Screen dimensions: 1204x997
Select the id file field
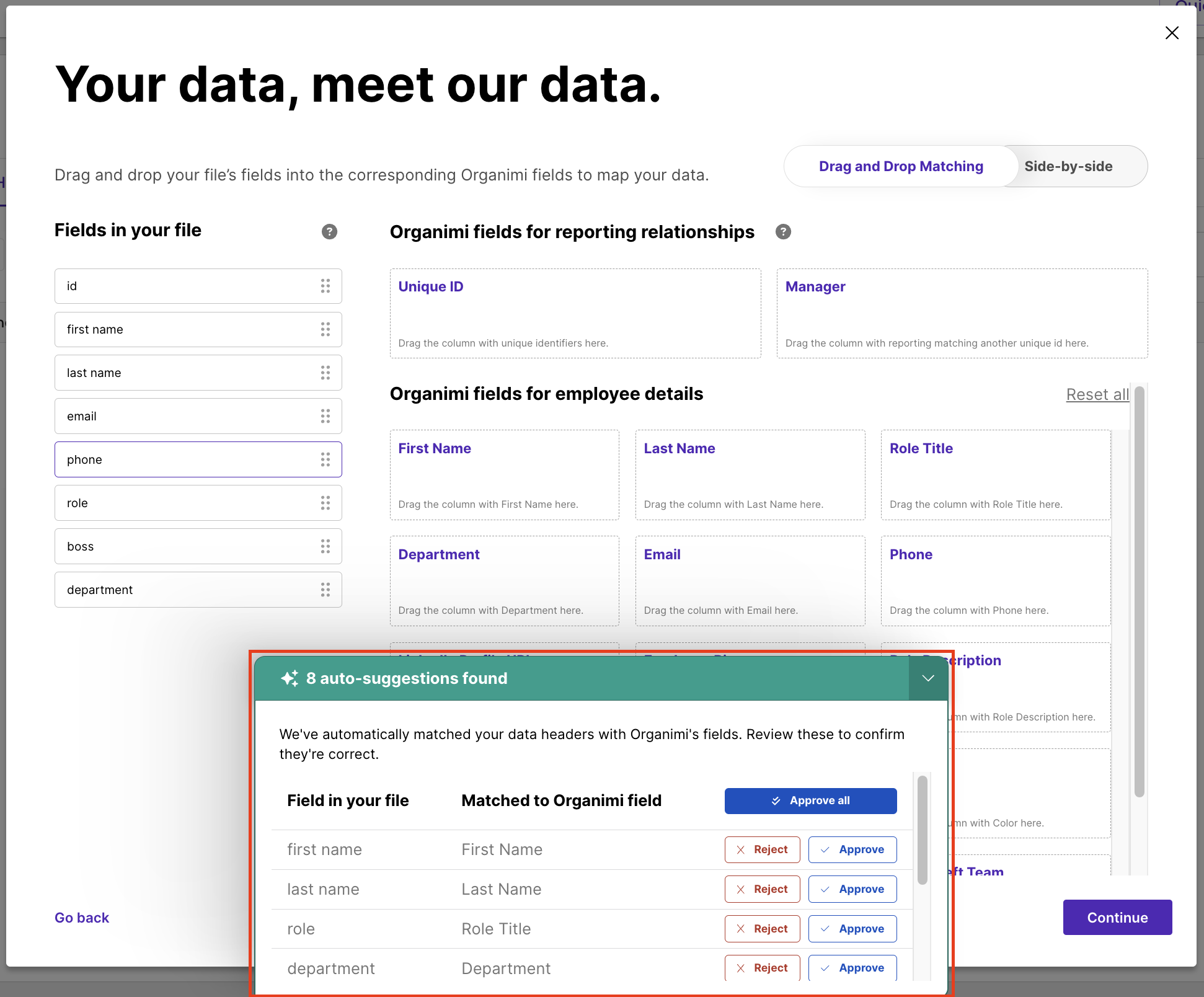(x=198, y=286)
